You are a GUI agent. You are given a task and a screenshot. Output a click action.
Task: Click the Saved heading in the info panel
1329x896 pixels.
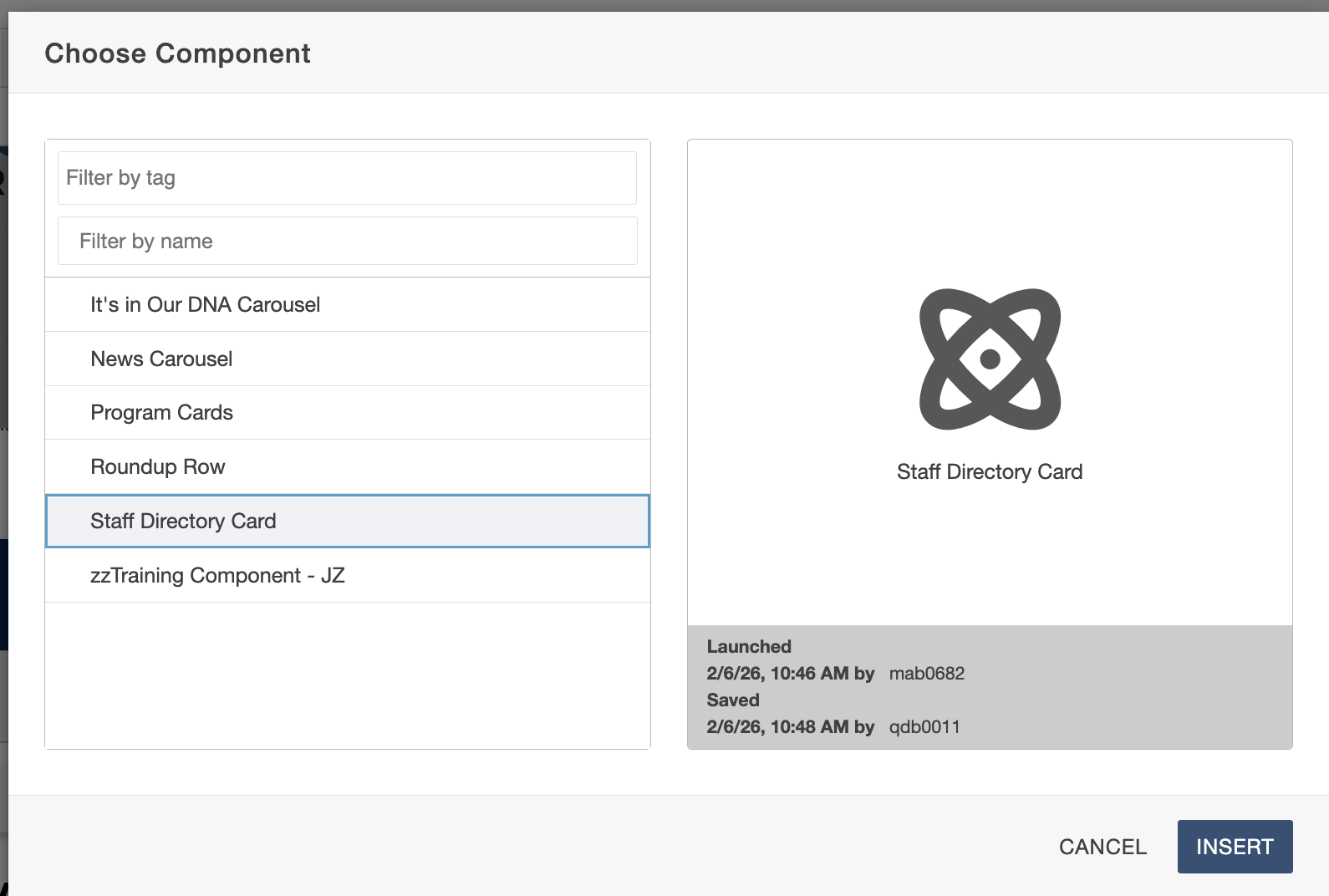pos(733,700)
